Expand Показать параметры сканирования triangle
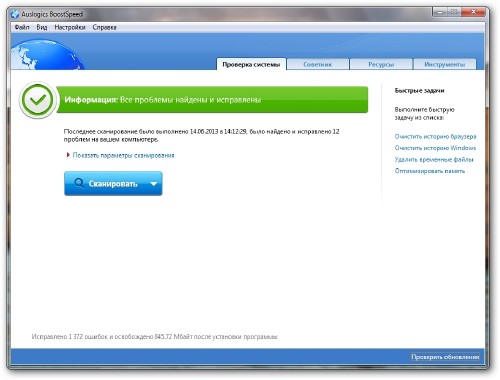 coord(68,155)
